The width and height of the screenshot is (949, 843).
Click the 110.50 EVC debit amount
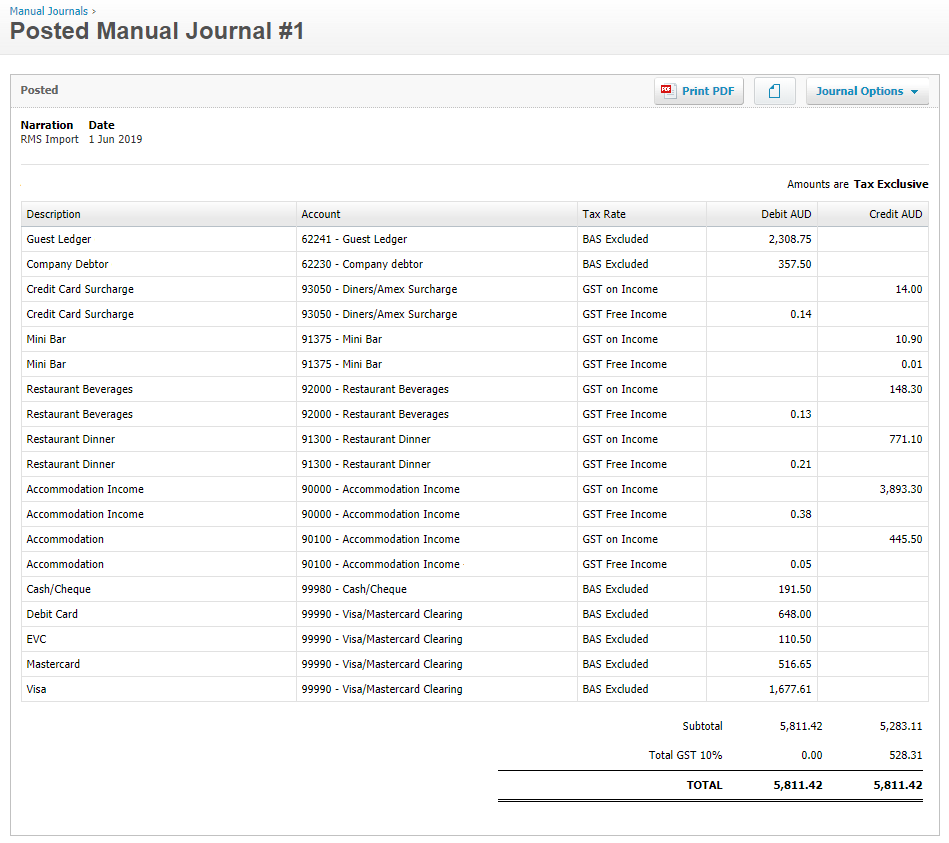(x=795, y=639)
